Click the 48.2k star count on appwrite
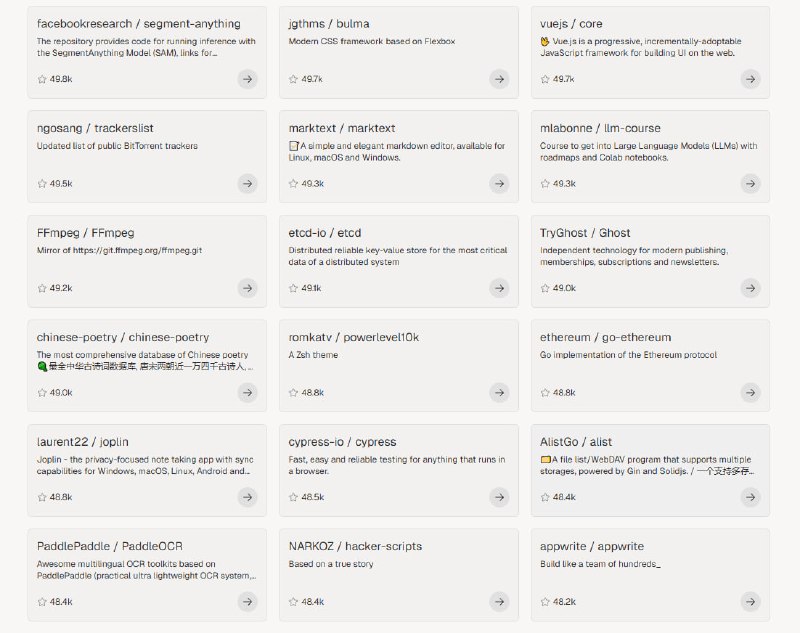The image size is (800, 633). [x=564, y=602]
